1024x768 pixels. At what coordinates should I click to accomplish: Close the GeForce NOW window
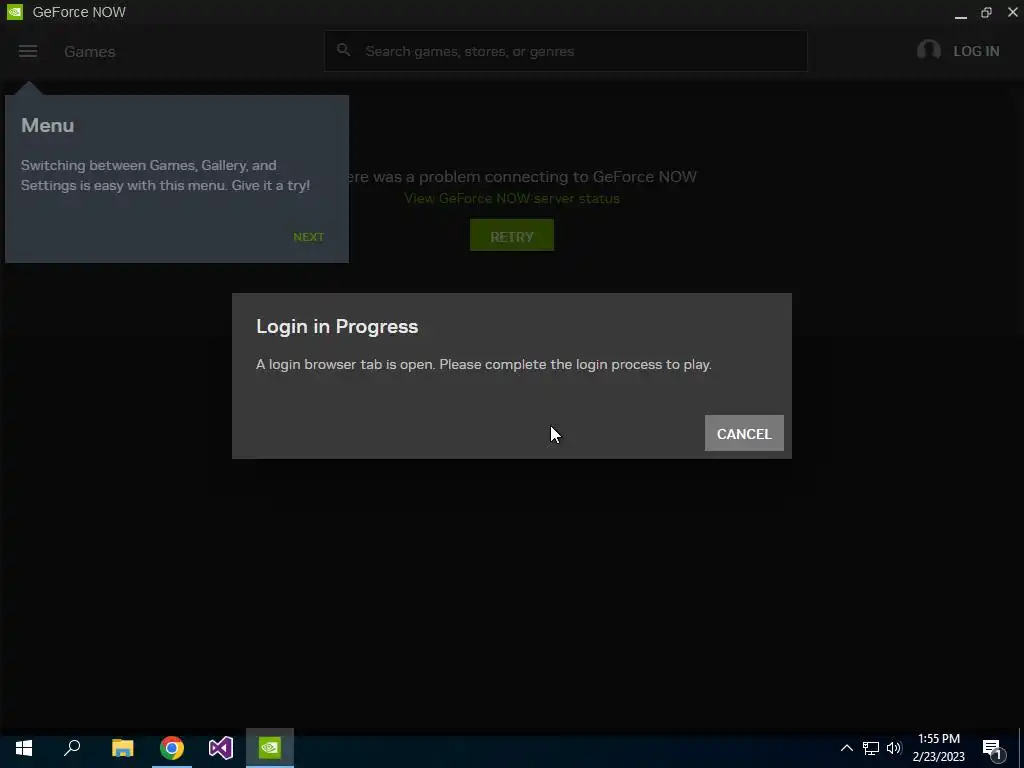(1012, 12)
